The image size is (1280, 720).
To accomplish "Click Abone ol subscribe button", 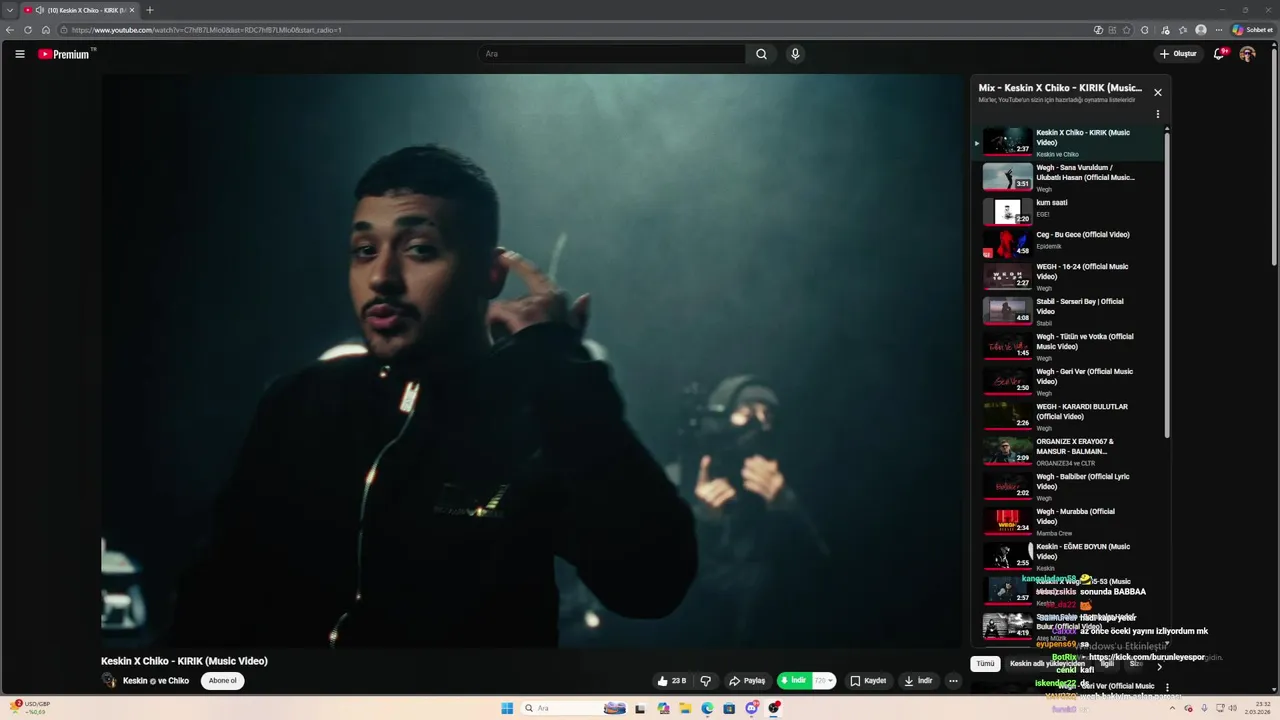I will (222, 681).
